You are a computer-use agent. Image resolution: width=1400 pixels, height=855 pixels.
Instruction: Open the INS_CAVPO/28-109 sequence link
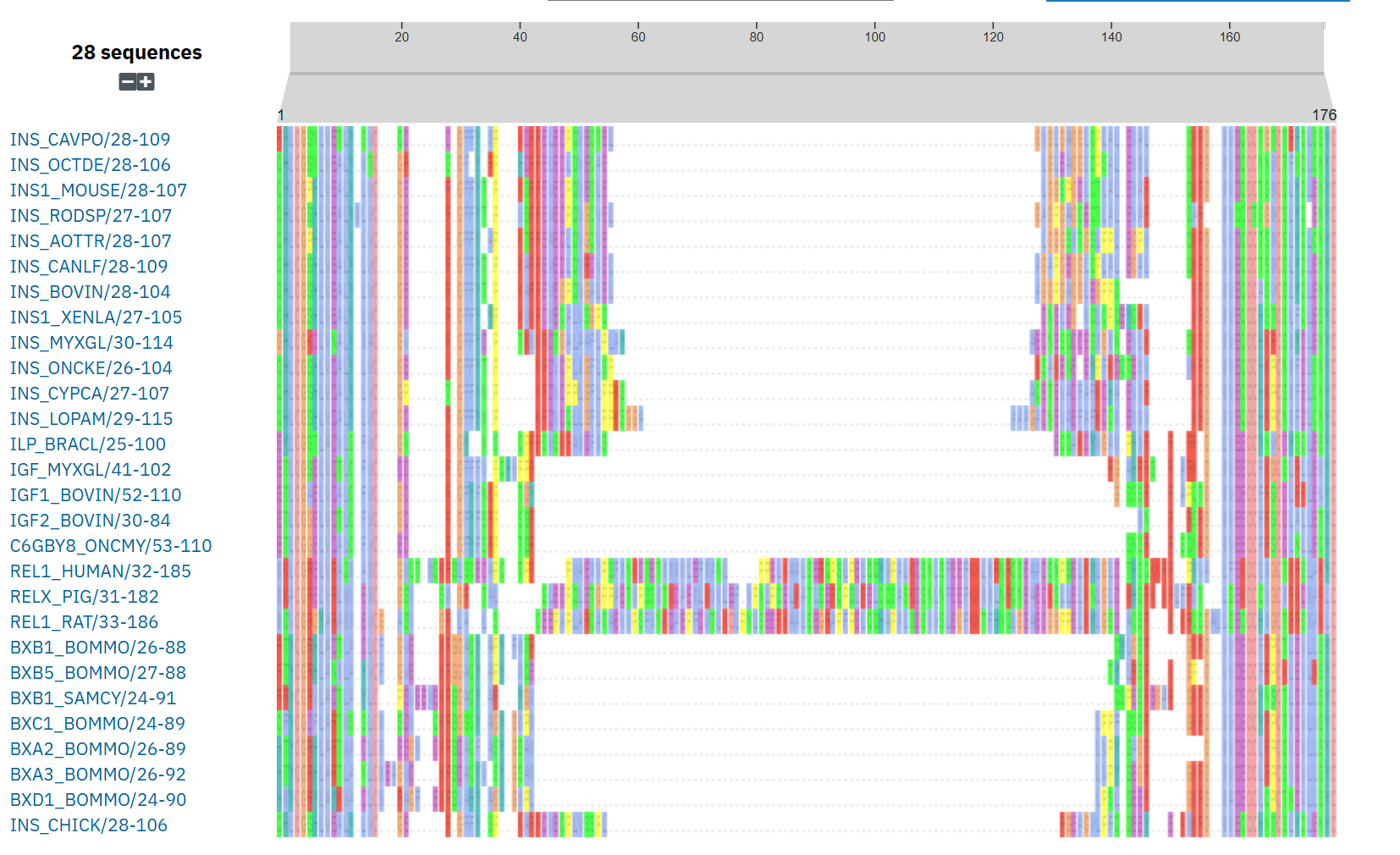tap(90, 140)
